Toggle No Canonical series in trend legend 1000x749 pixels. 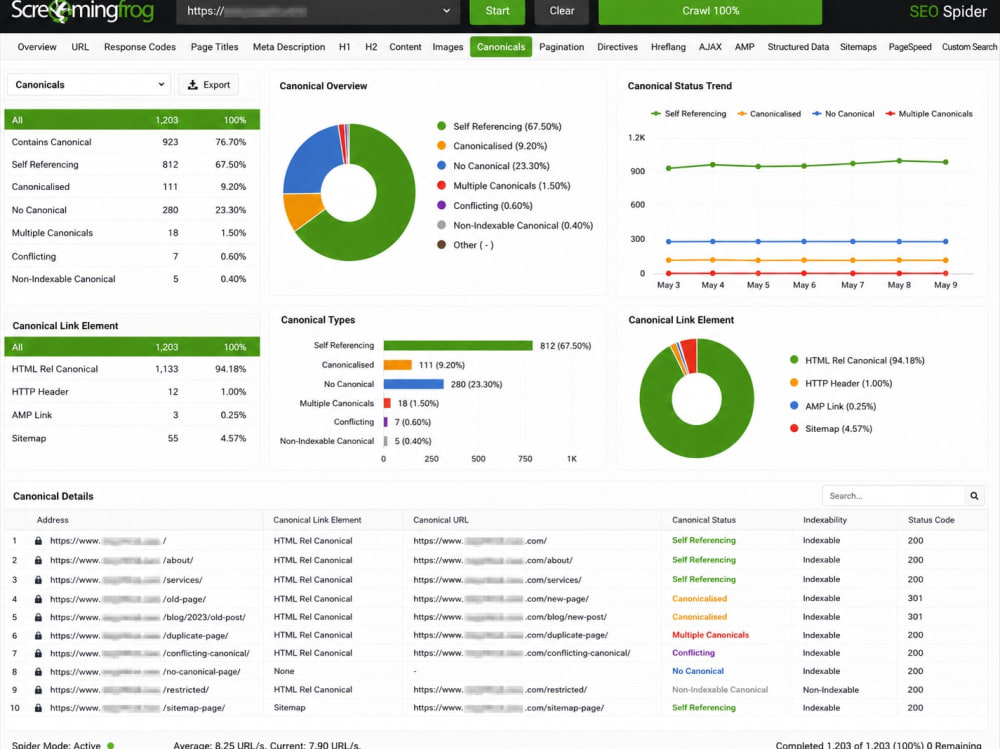[843, 114]
